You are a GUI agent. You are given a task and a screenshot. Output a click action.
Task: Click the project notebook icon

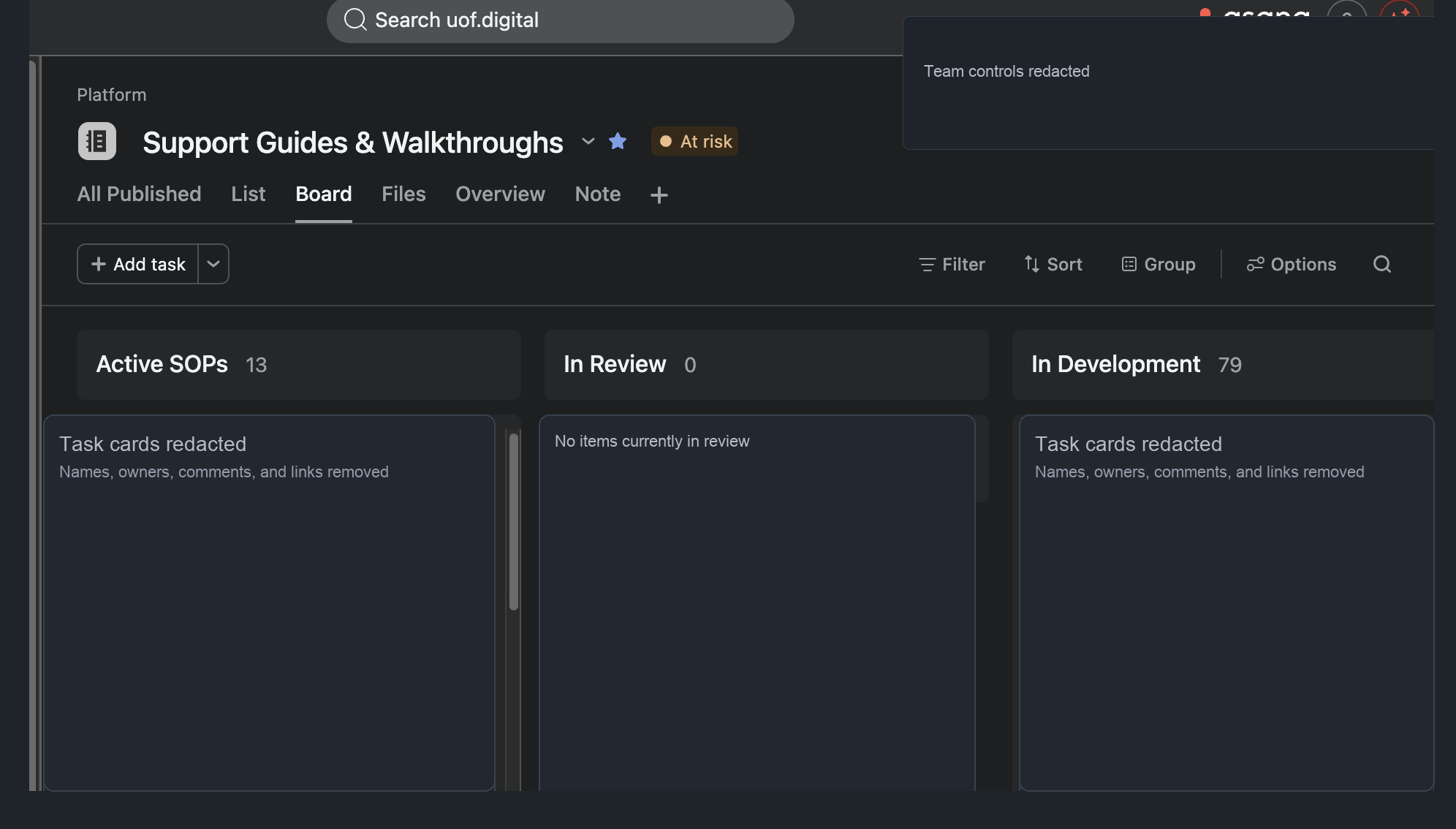pos(97,141)
